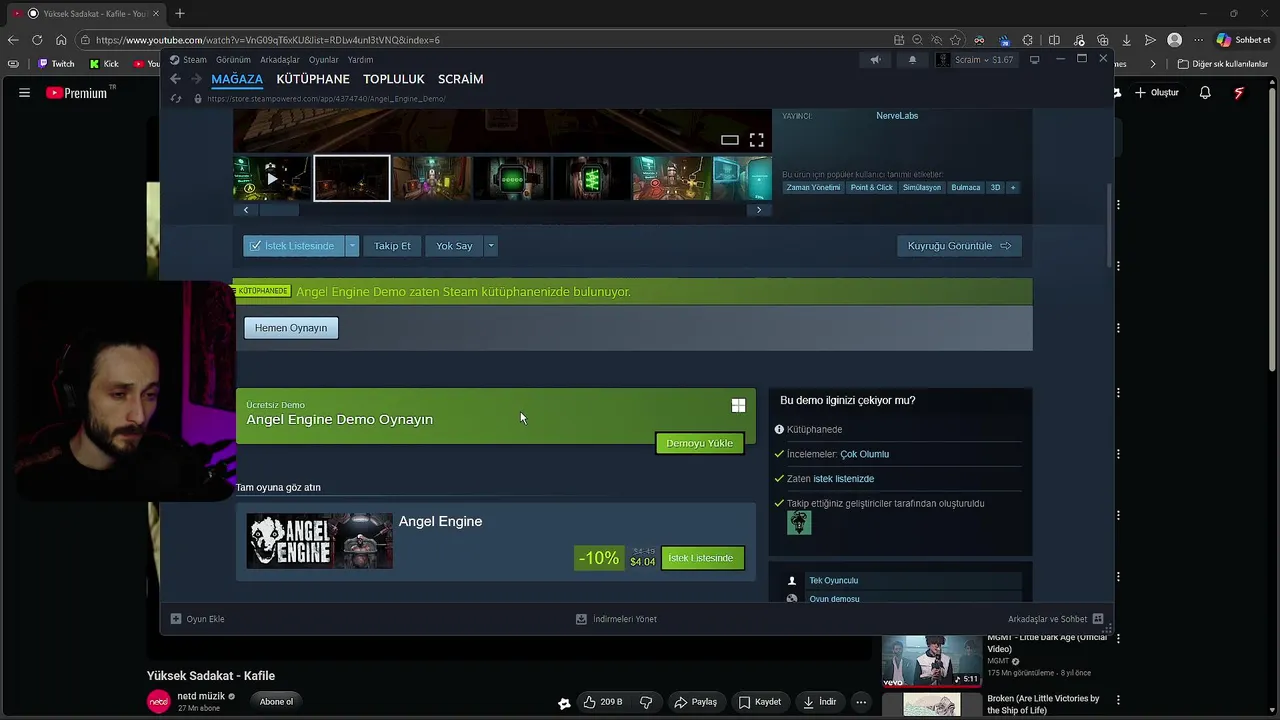
Task: Open the MGMT Little Dark Age video thumbnail
Action: pyautogui.click(x=932, y=661)
